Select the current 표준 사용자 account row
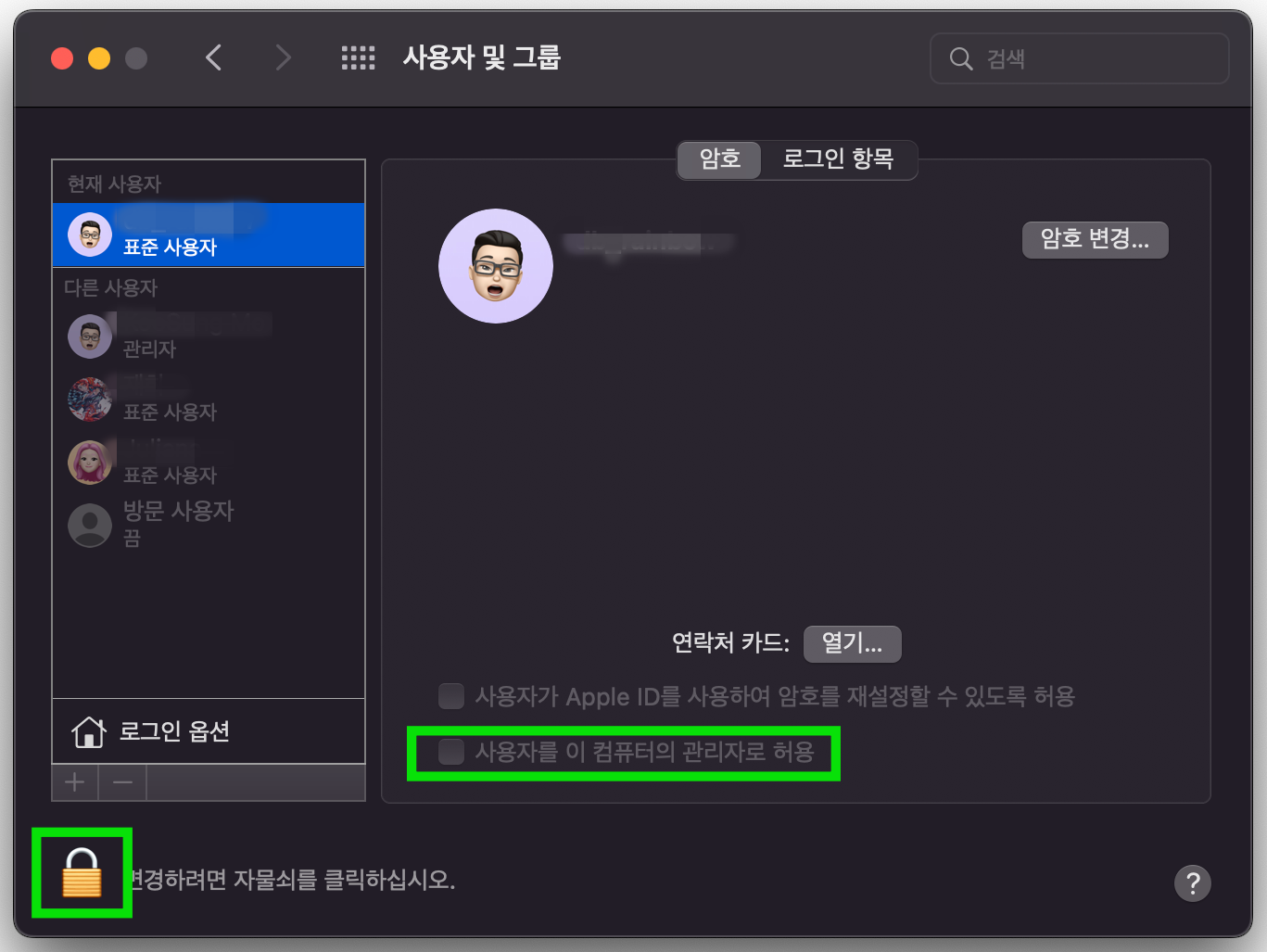1267x952 pixels. (209, 235)
